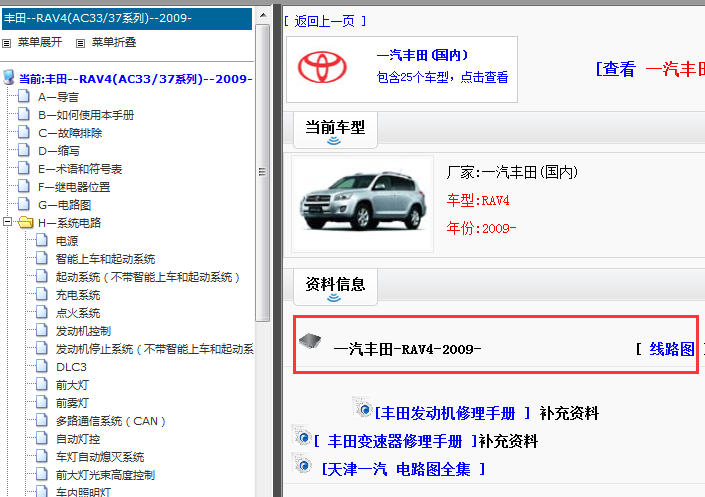The width and height of the screenshot is (705, 497).
Task: Click the page icon next to 电源
Action: (42, 240)
